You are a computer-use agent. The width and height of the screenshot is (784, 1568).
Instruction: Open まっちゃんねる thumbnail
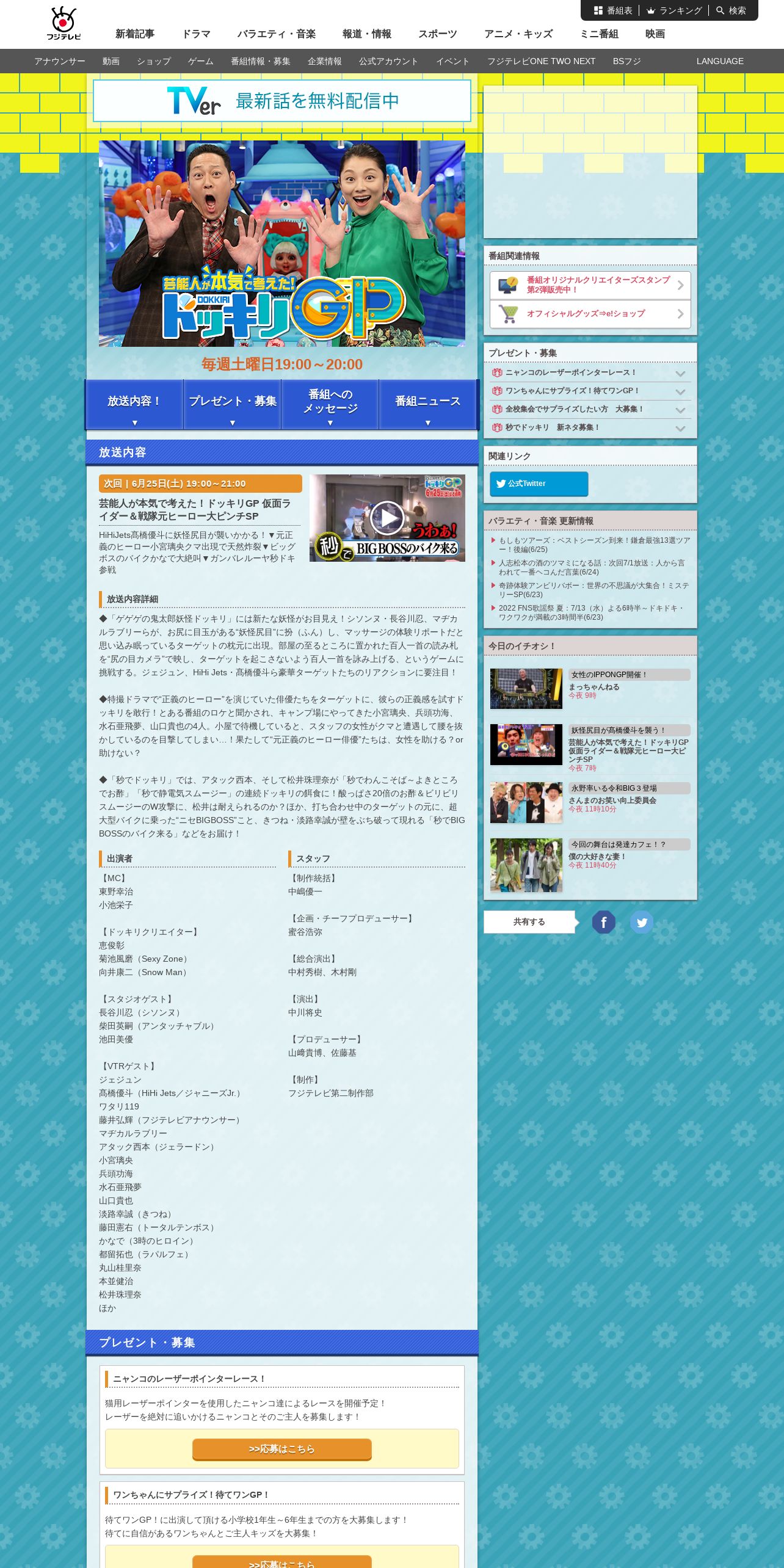click(x=526, y=689)
